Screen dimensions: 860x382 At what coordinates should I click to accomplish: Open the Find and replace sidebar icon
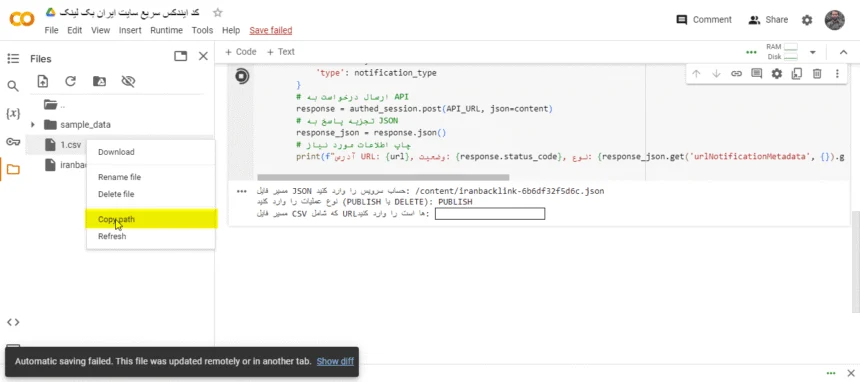click(x=13, y=86)
